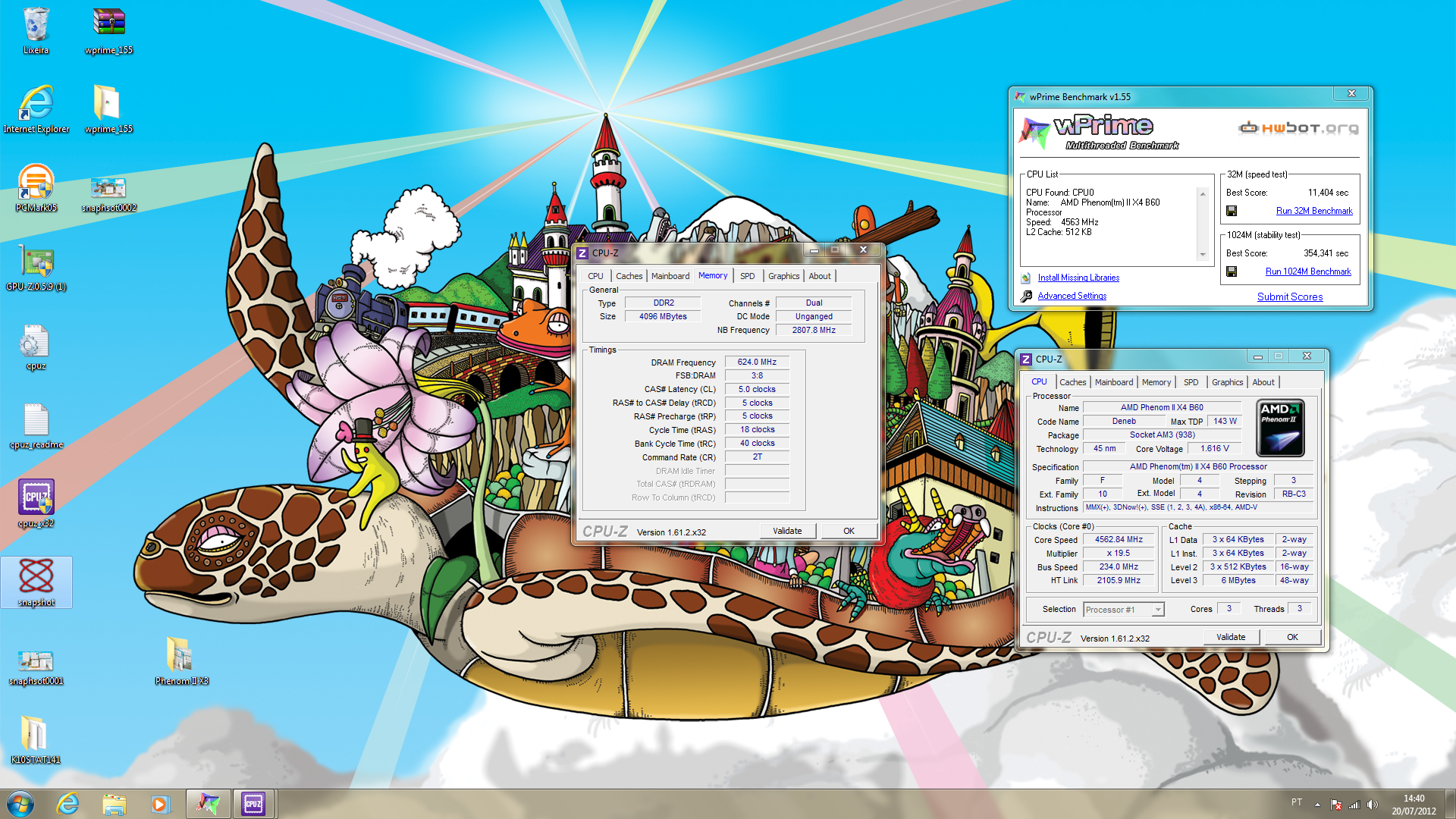Open the Windows Start menu
Image resolution: width=1456 pixels, height=819 pixels.
(20, 804)
